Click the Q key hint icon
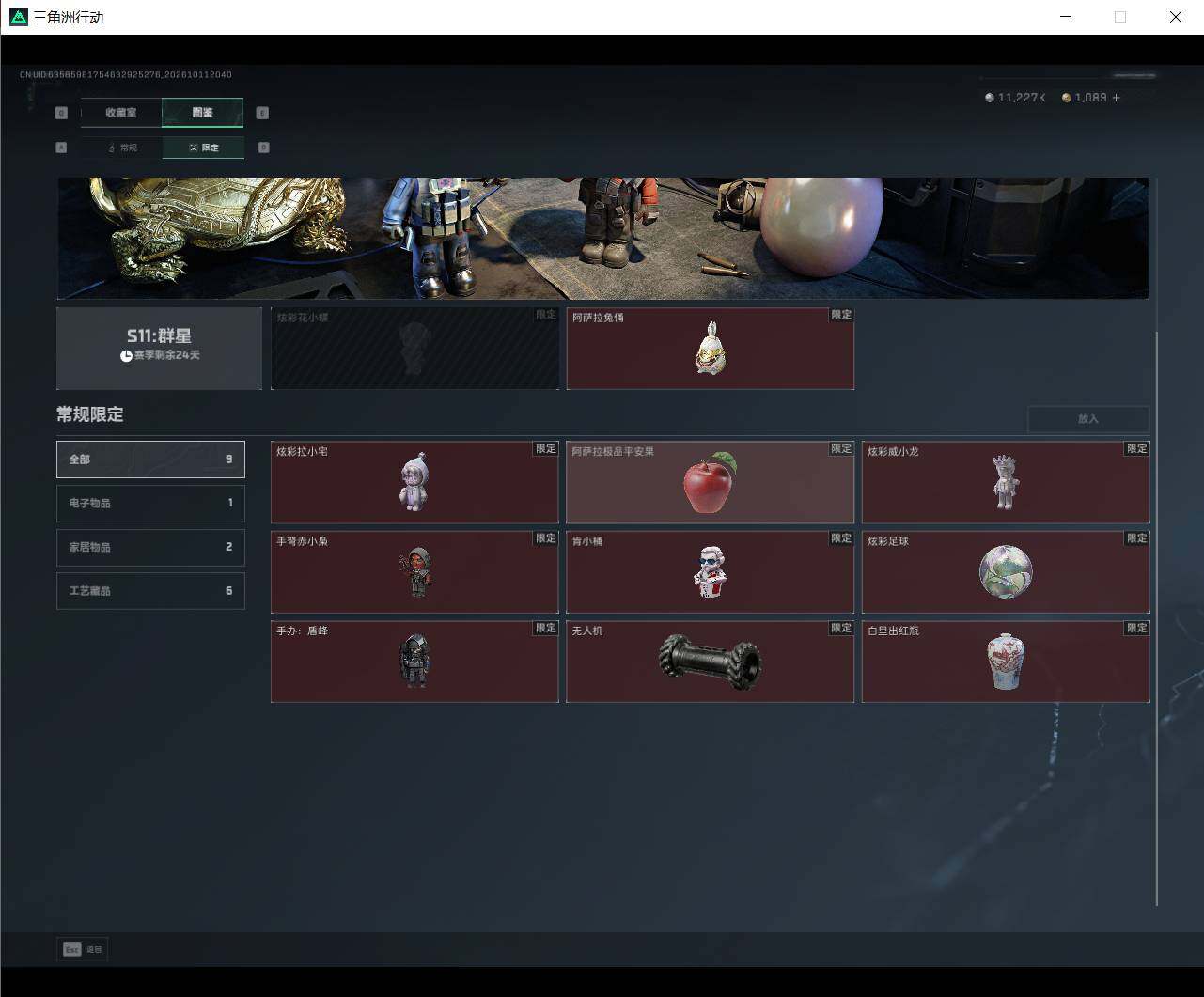1204x997 pixels. tap(61, 113)
